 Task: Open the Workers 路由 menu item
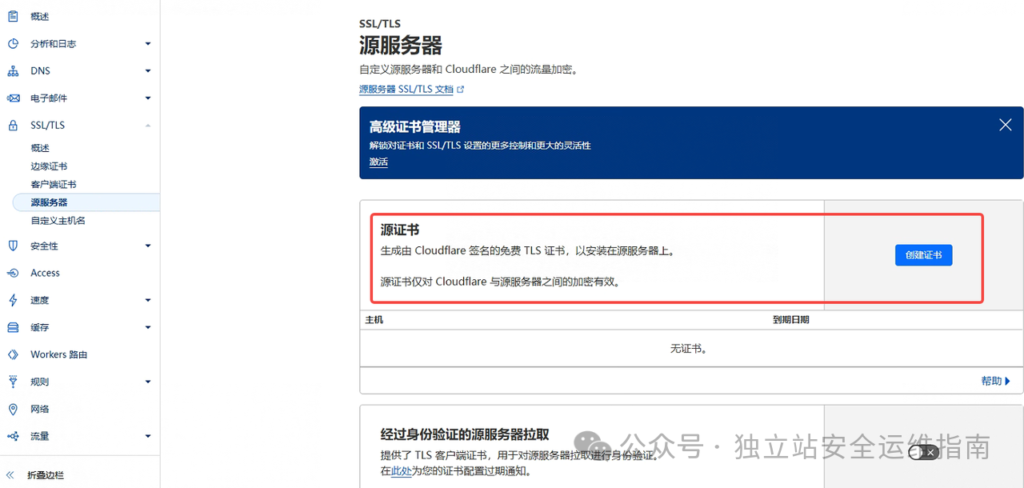coord(59,355)
